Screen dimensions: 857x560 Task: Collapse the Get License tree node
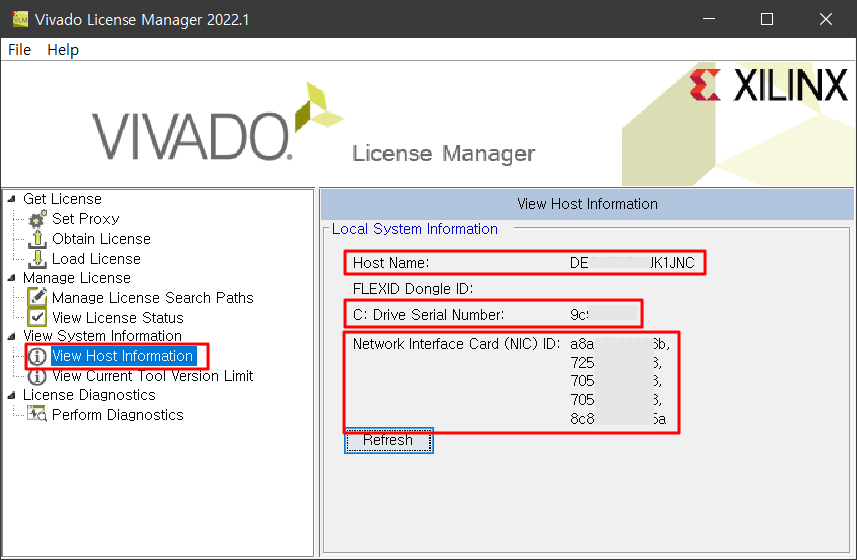point(11,199)
